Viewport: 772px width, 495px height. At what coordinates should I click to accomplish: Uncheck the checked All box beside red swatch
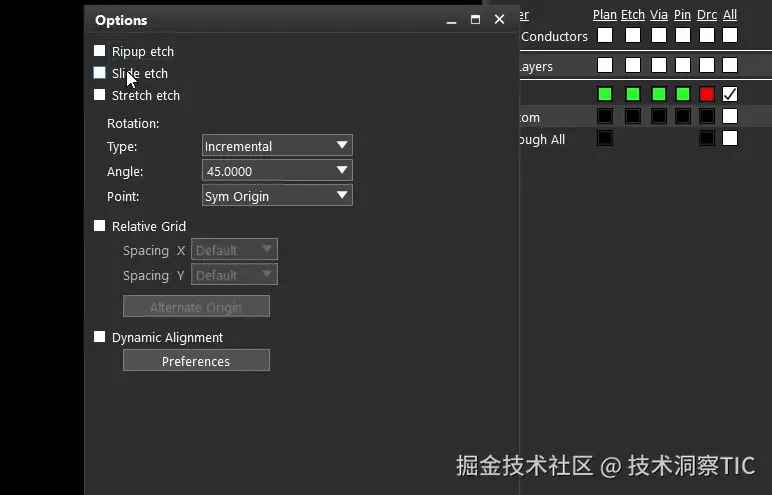(730, 94)
